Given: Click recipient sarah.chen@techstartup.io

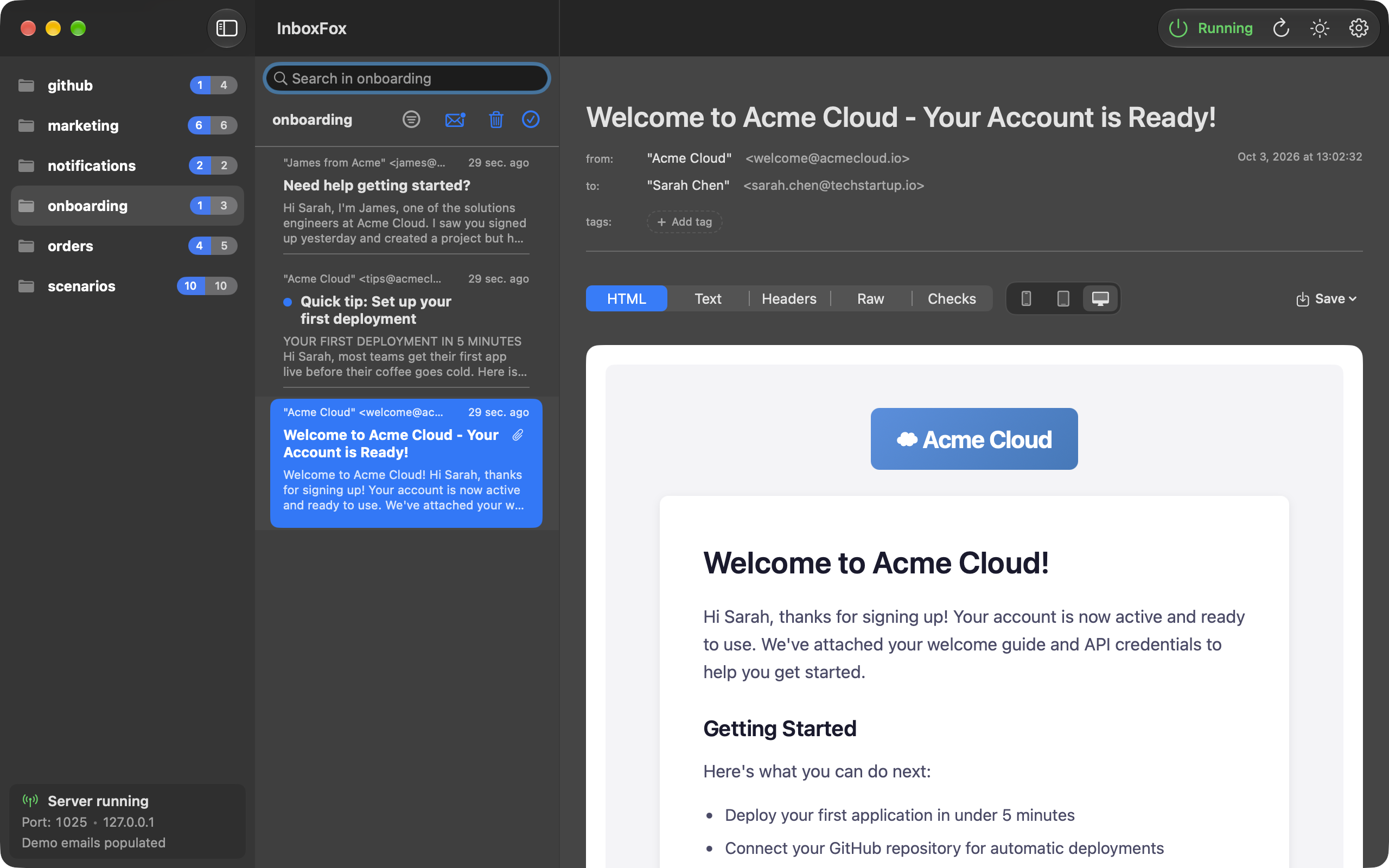Looking at the screenshot, I should coord(833,186).
